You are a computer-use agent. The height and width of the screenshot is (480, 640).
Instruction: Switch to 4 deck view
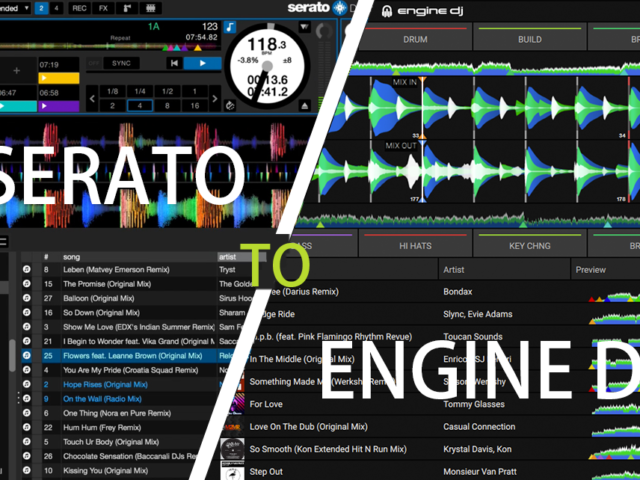click(56, 8)
